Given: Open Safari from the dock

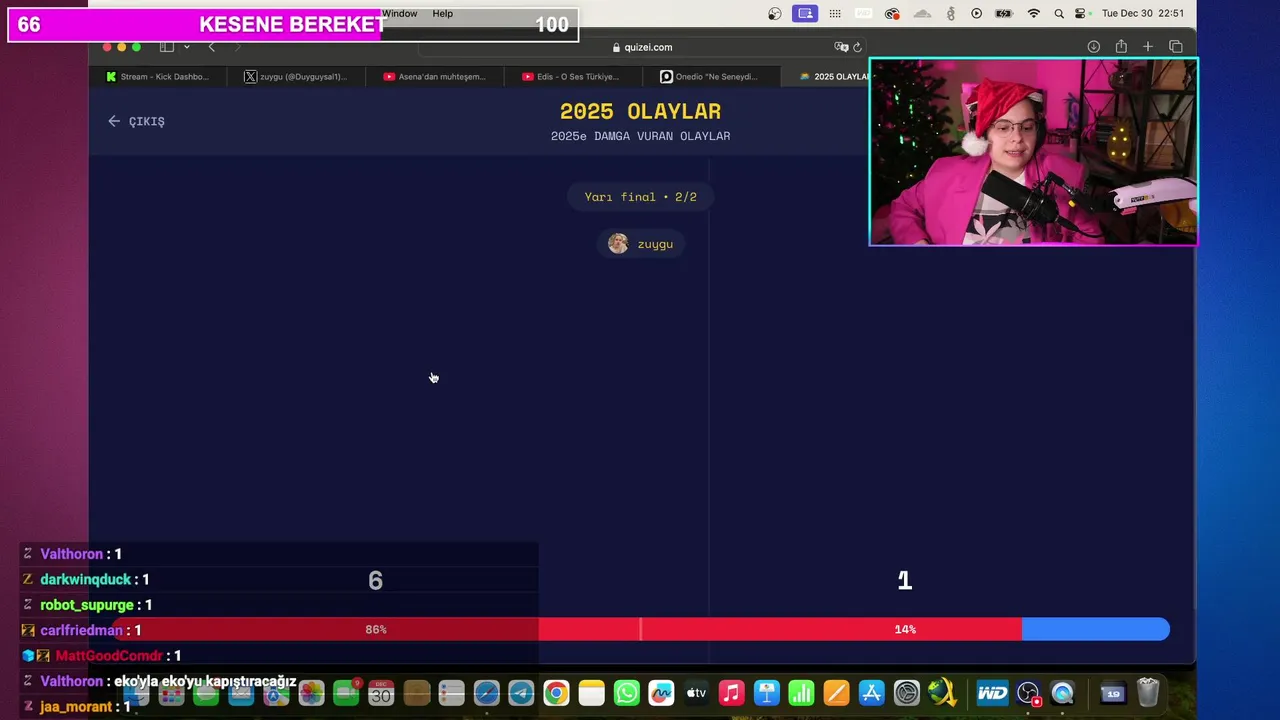Looking at the screenshot, I should tap(487, 693).
